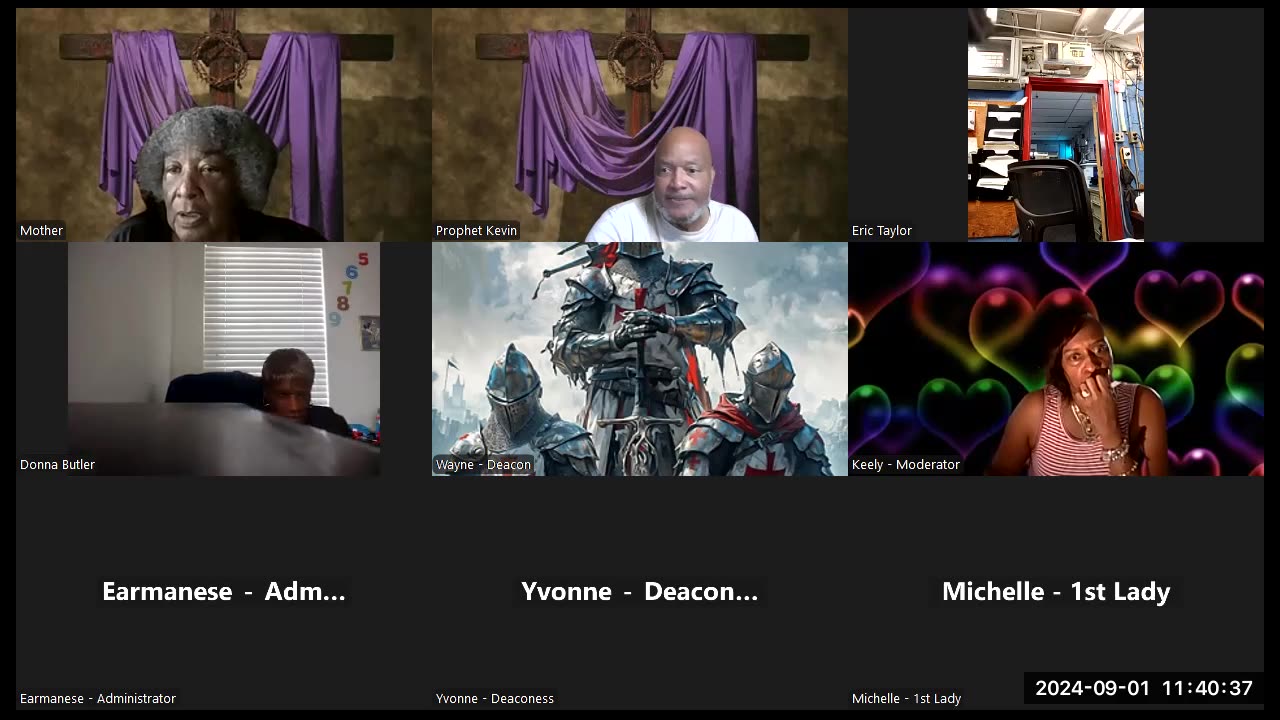1280x720 pixels.
Task: Select Donna Butler's video tile
Action: pos(223,359)
